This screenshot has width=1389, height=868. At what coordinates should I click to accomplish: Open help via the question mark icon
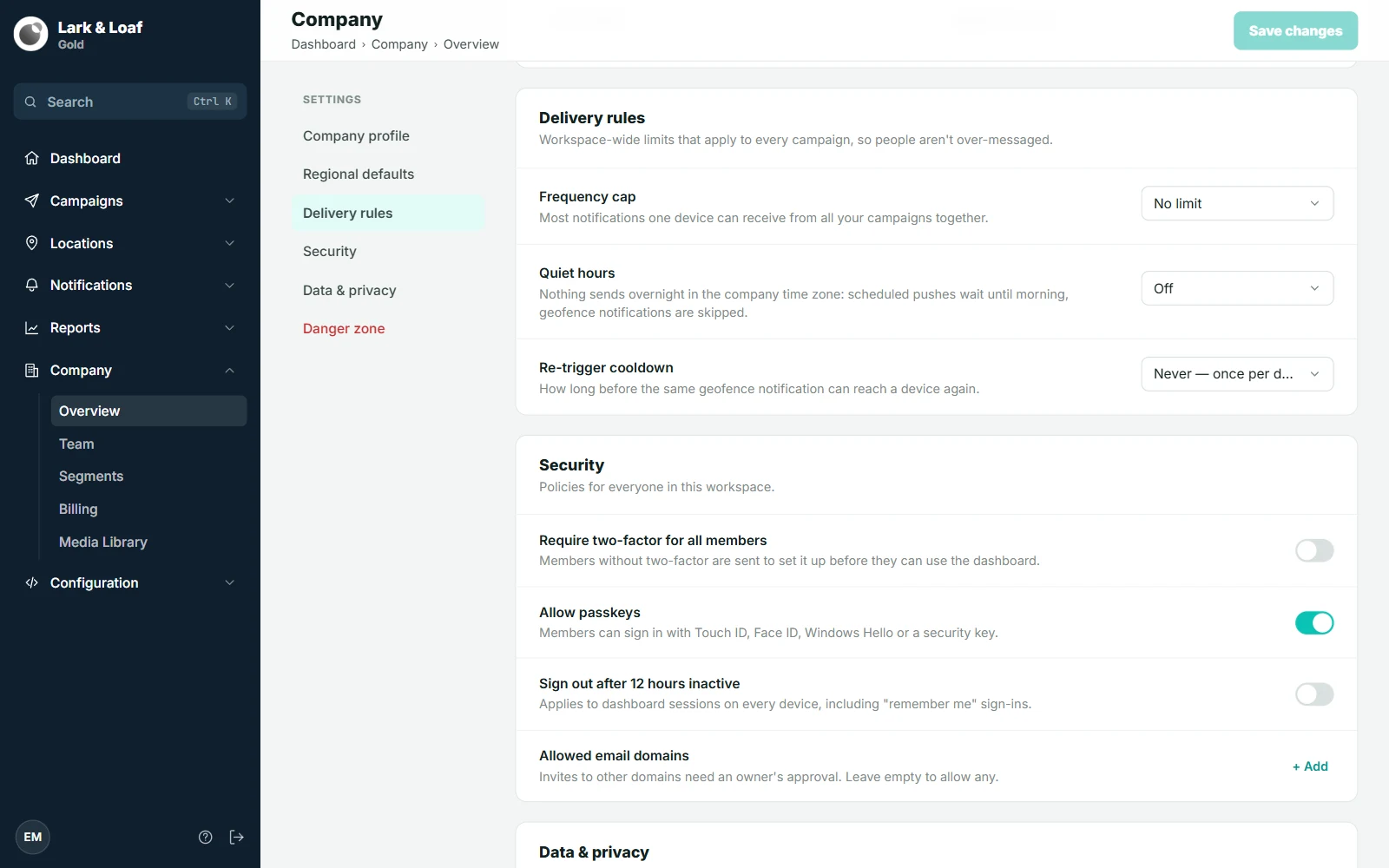click(206, 837)
